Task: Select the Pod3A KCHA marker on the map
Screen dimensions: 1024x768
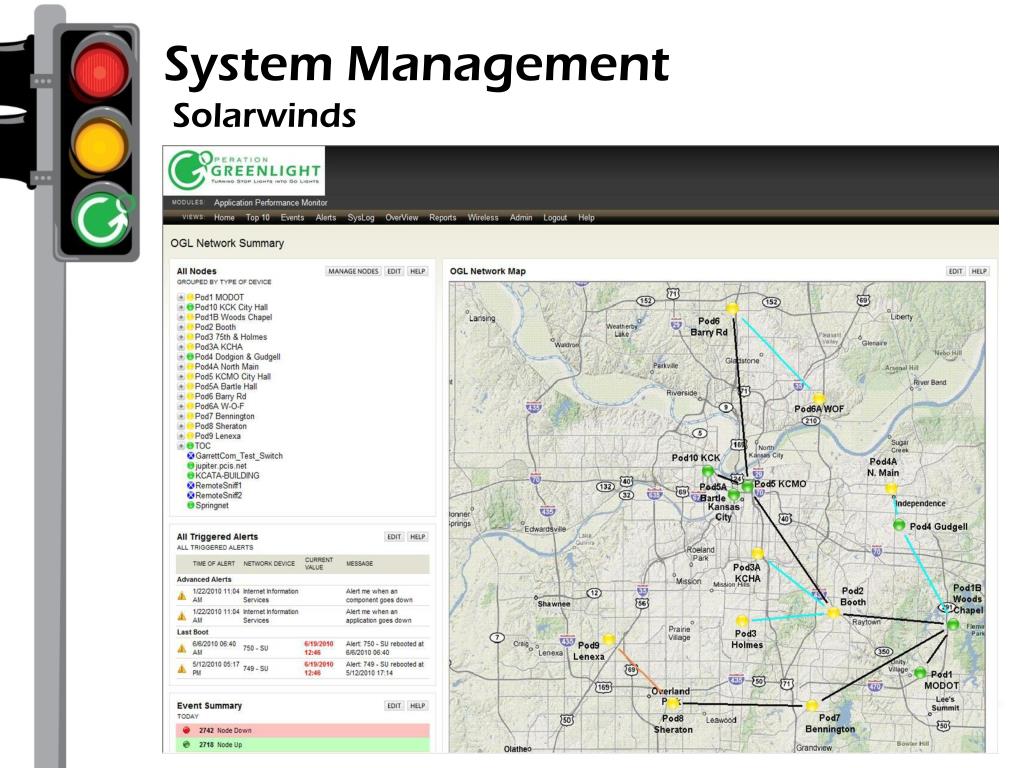Action: coord(758,554)
